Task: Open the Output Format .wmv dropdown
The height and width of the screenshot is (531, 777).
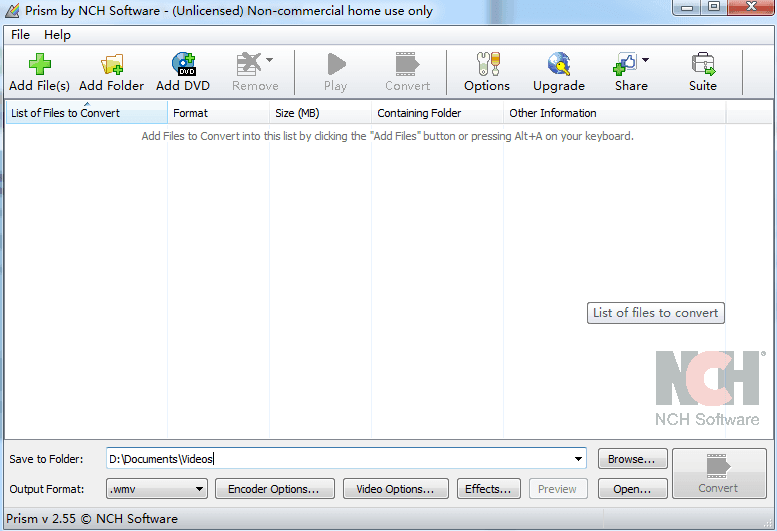Action: tap(157, 489)
